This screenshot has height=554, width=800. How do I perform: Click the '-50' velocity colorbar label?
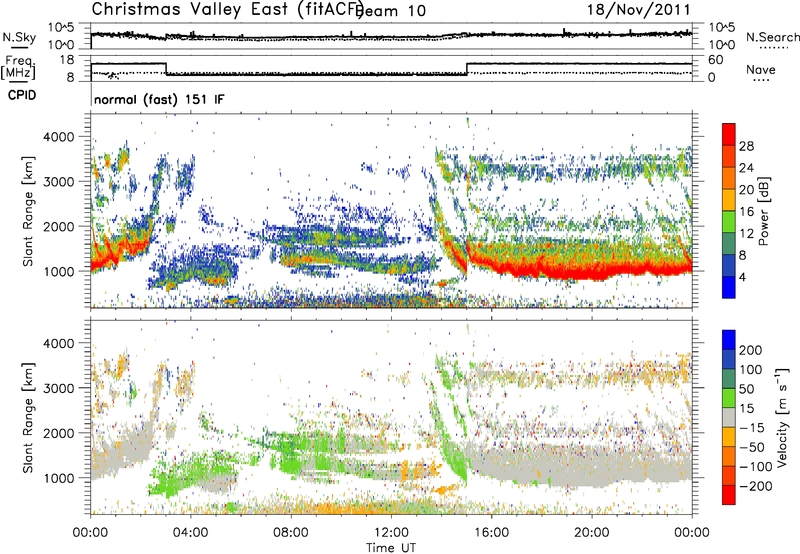click(752, 447)
